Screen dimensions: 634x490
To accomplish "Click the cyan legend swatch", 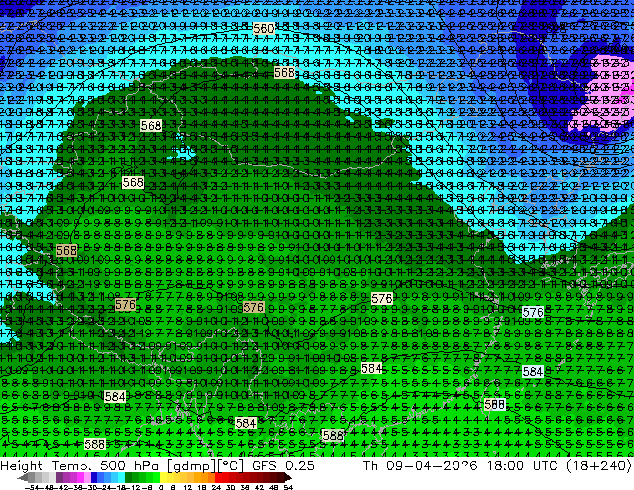I will [x=121, y=478].
